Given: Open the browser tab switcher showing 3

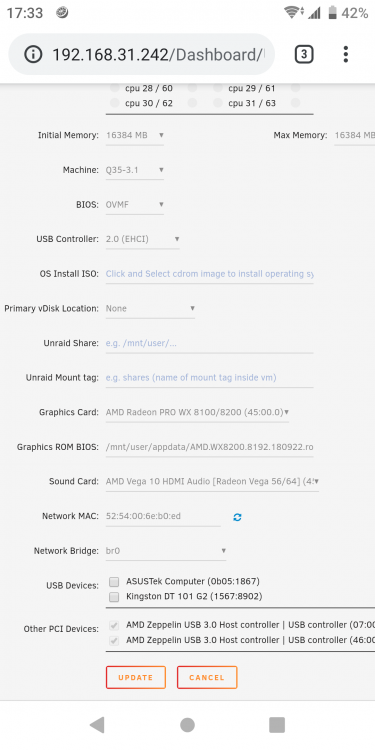Looking at the screenshot, I should 304,55.
